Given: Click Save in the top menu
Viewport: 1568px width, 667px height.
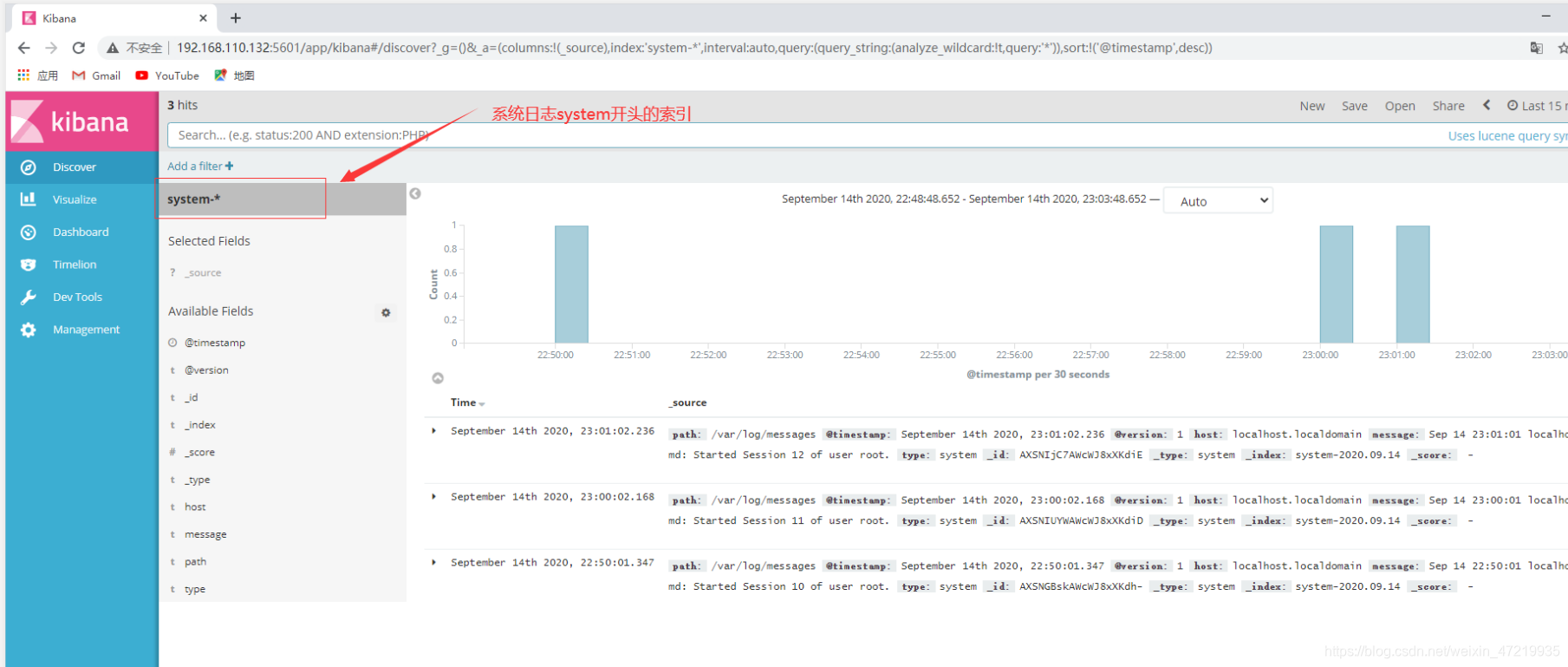Looking at the screenshot, I should pos(1355,106).
